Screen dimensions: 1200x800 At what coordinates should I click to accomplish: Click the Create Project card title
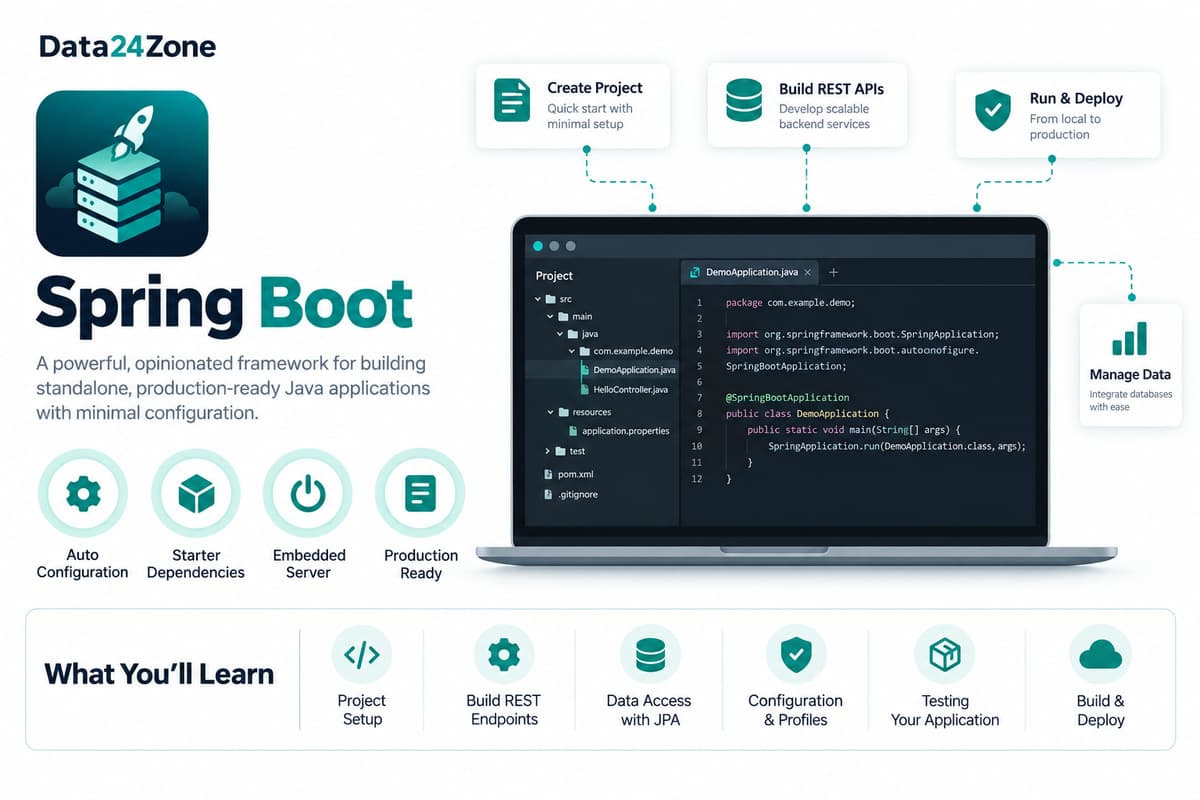point(595,88)
